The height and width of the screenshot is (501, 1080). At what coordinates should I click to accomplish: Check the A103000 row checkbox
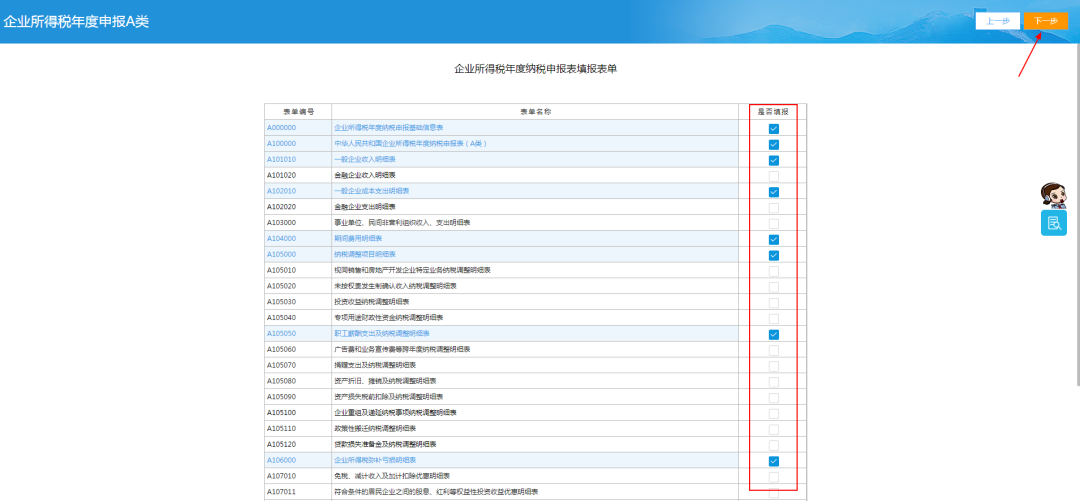pos(773,223)
